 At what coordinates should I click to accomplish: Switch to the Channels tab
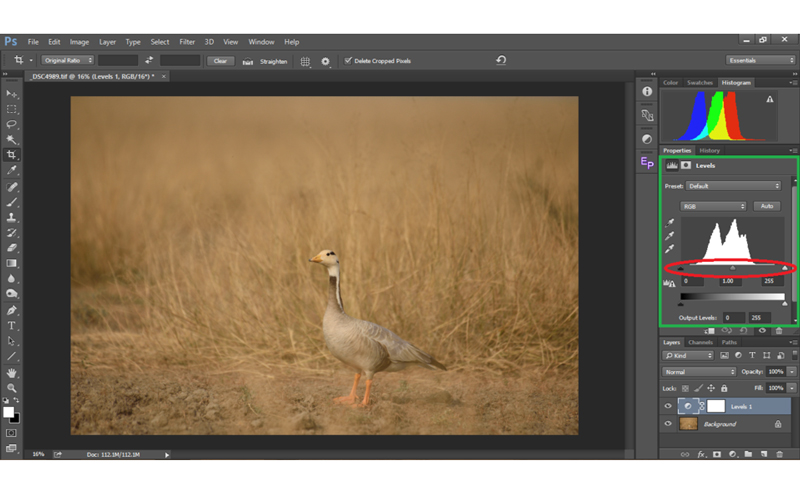pyautogui.click(x=700, y=342)
